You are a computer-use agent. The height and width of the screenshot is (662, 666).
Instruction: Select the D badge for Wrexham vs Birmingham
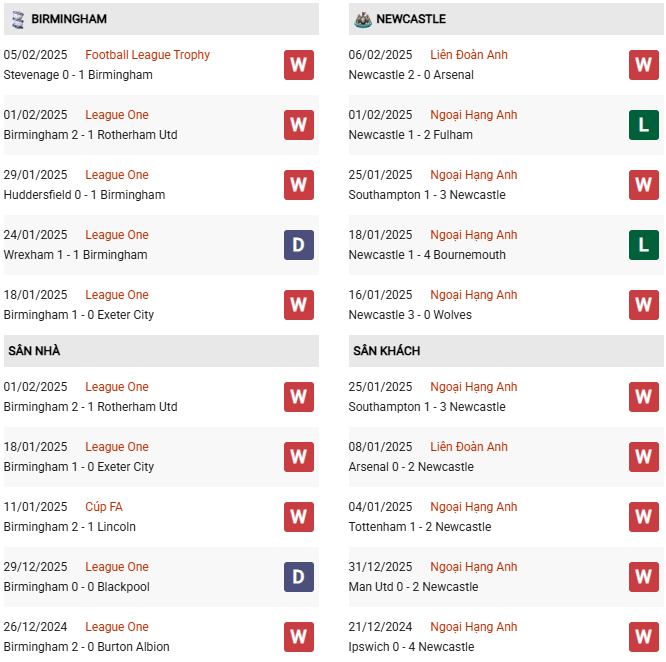[298, 245]
